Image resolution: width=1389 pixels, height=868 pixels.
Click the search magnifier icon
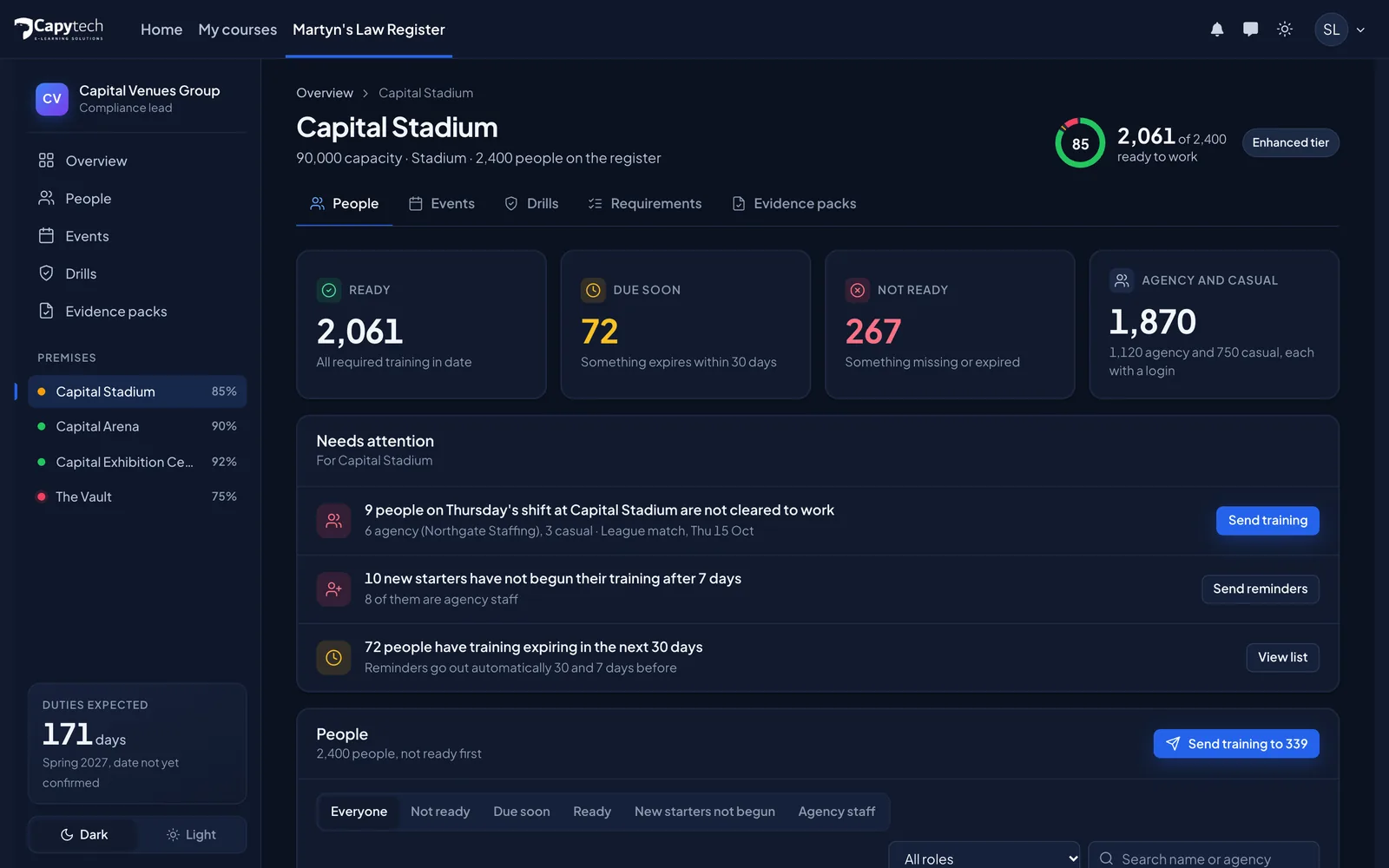coord(1107,858)
